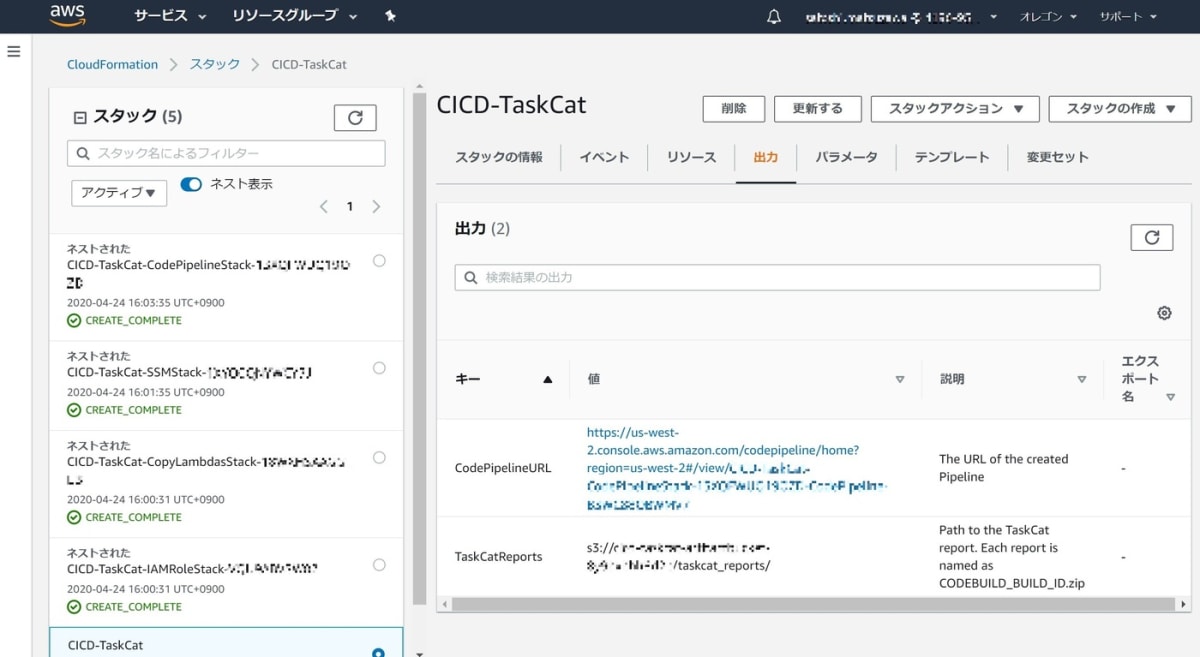The height and width of the screenshot is (657, 1200).
Task: Collapse the stacks panel header icon
Action: (80, 117)
